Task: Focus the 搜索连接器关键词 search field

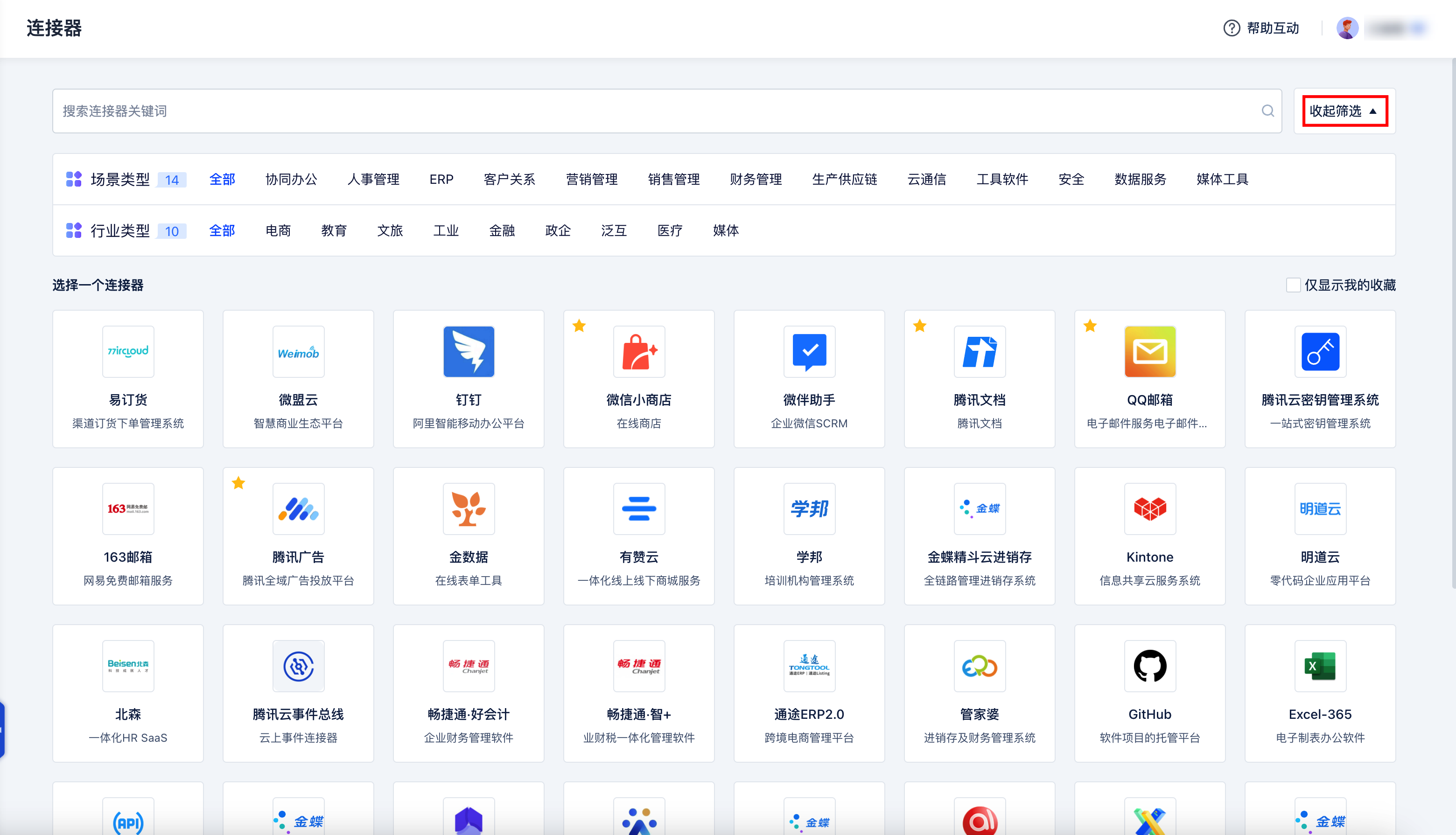Action: point(667,111)
